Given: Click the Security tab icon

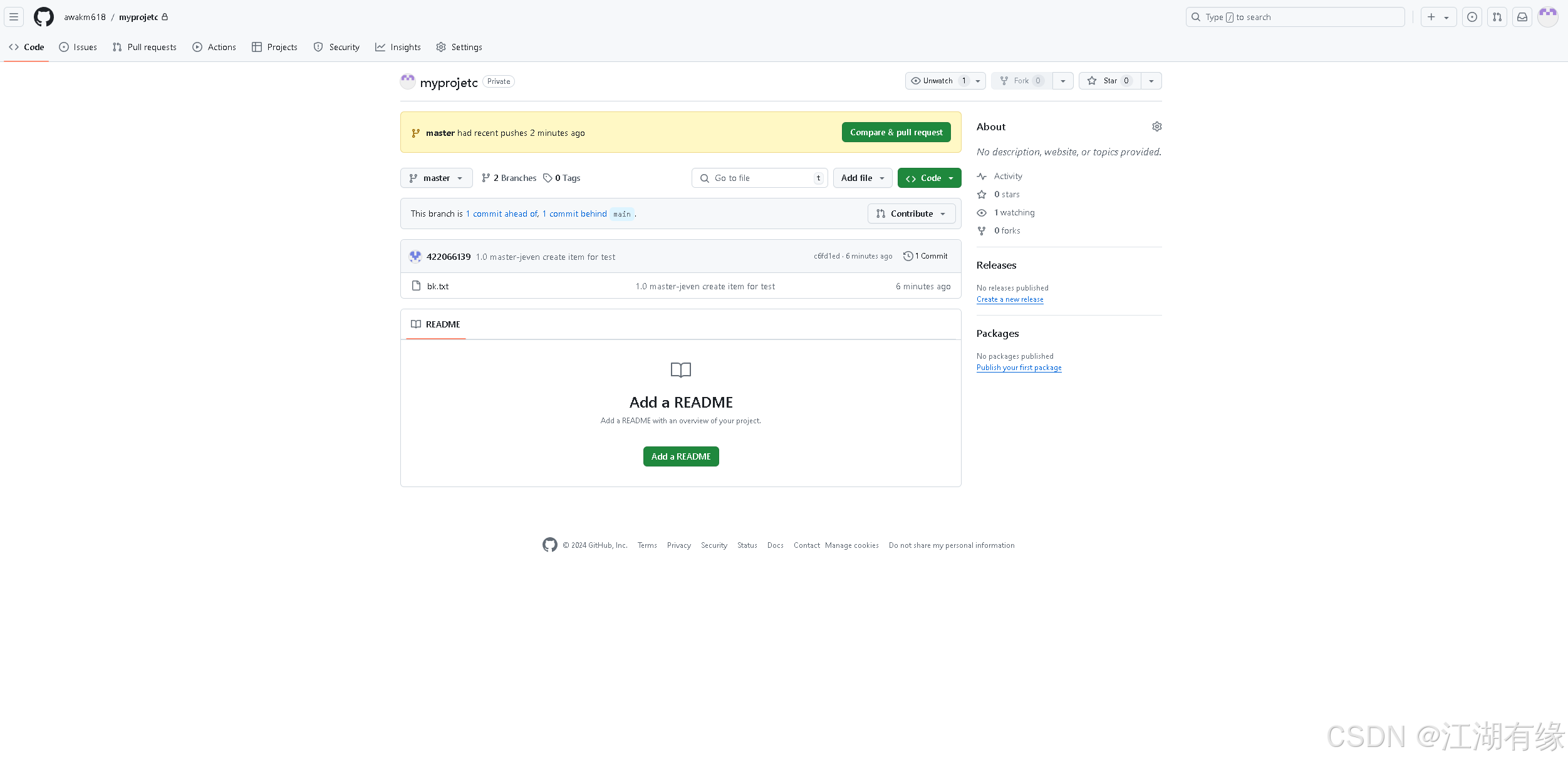Looking at the screenshot, I should click(x=319, y=47).
